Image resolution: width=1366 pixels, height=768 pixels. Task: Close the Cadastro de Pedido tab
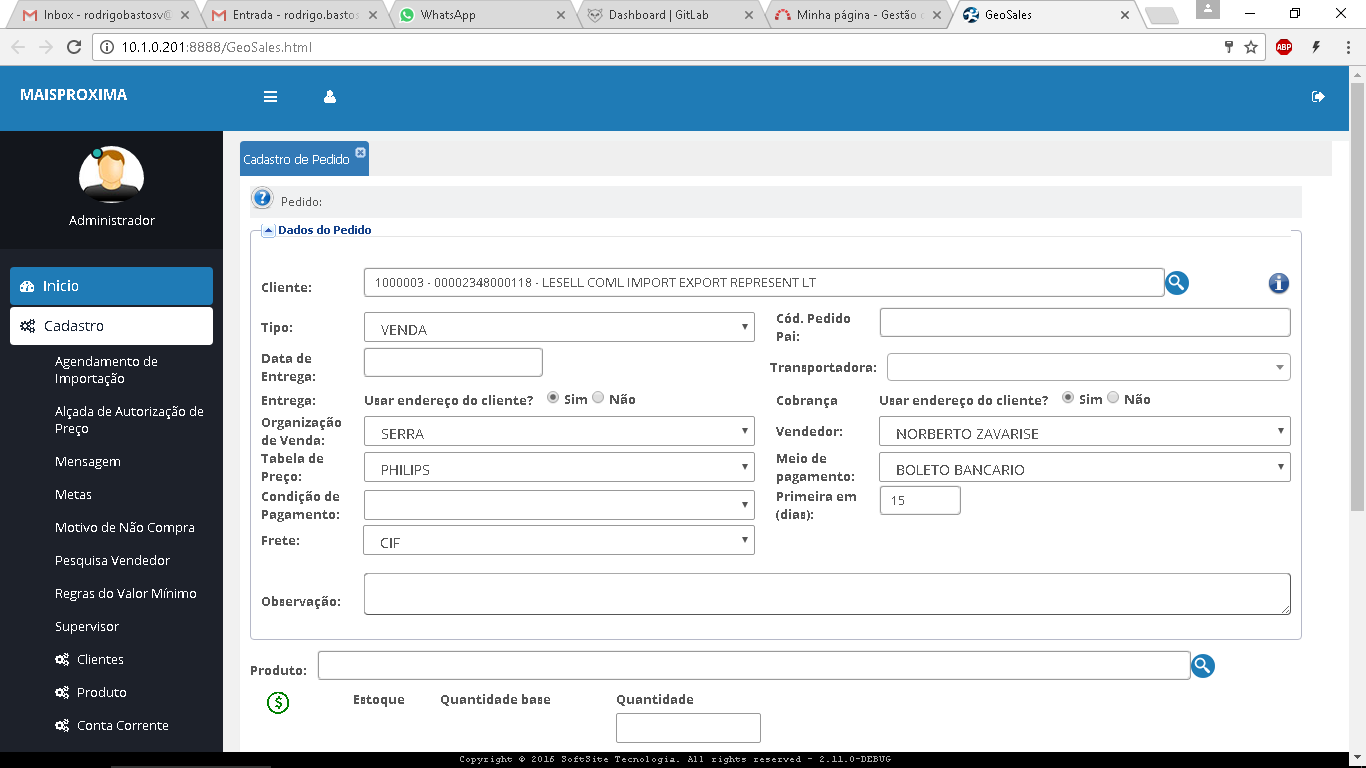(361, 153)
